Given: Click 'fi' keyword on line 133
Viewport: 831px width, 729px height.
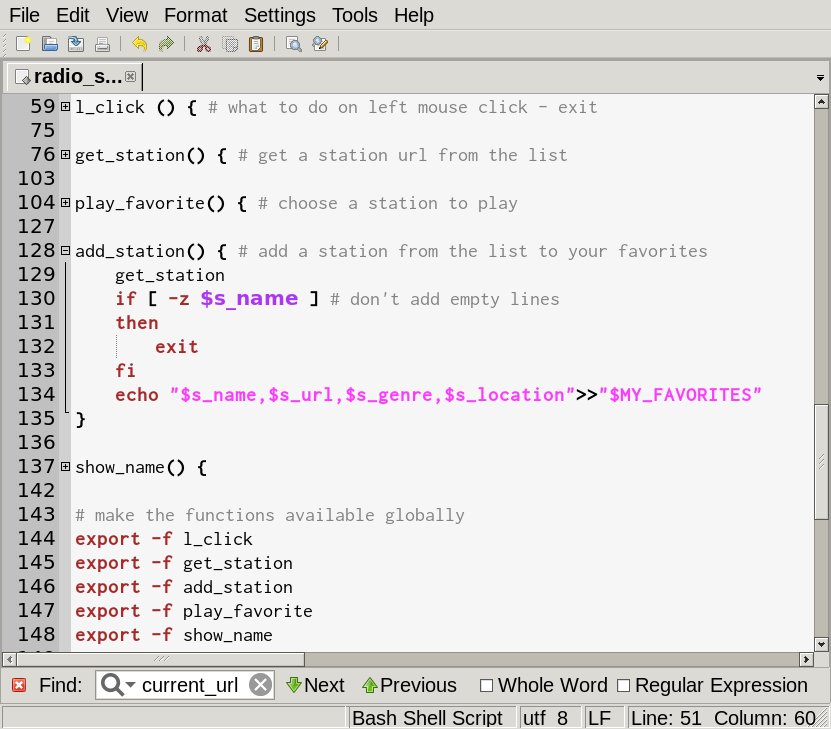Looking at the screenshot, I should pos(126,370).
